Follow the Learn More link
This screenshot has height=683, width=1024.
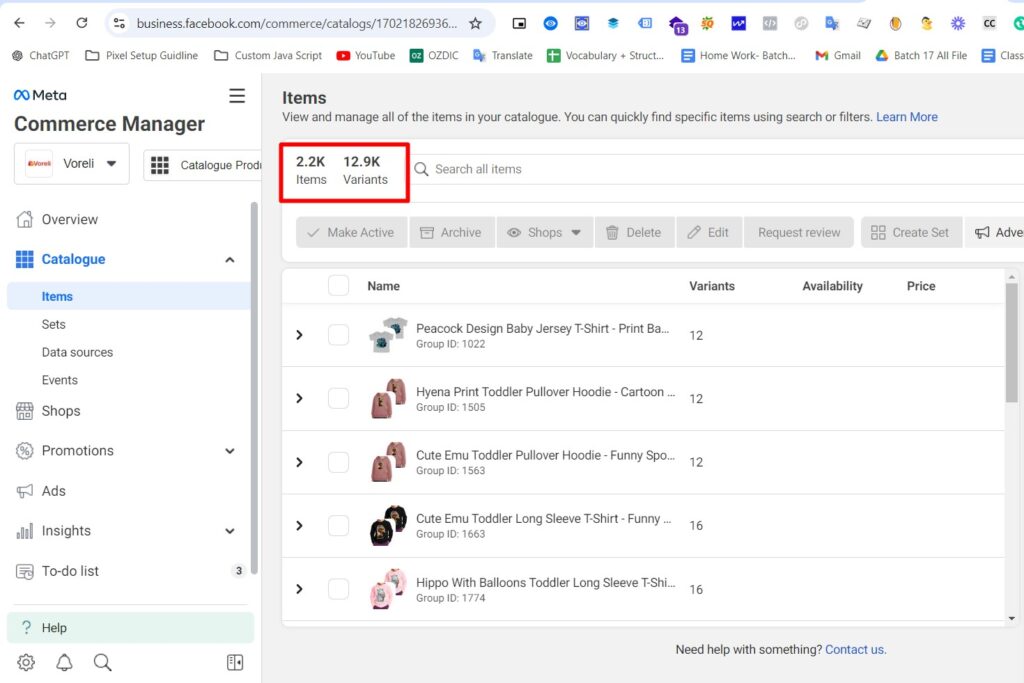(x=906, y=117)
